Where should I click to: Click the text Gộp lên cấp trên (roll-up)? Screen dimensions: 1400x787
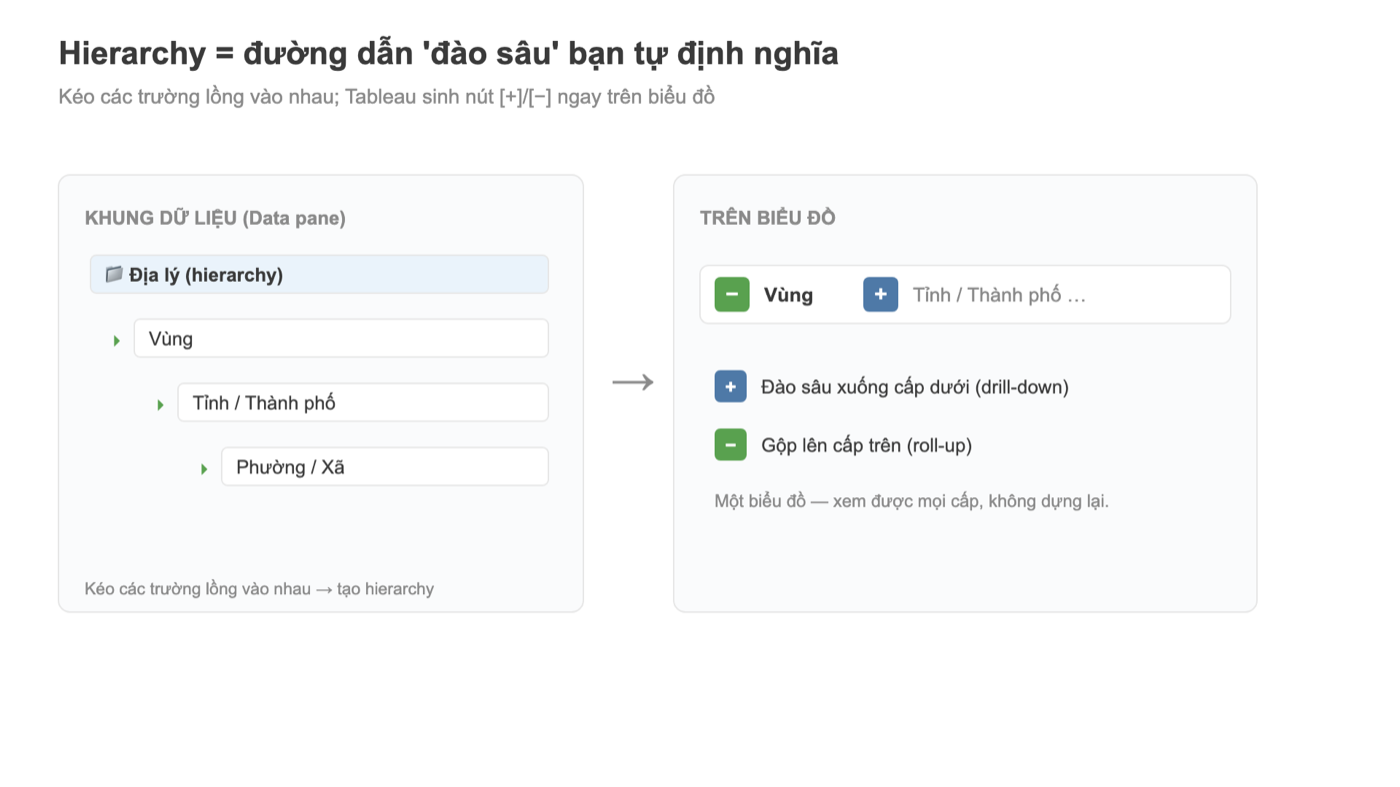pos(867,446)
